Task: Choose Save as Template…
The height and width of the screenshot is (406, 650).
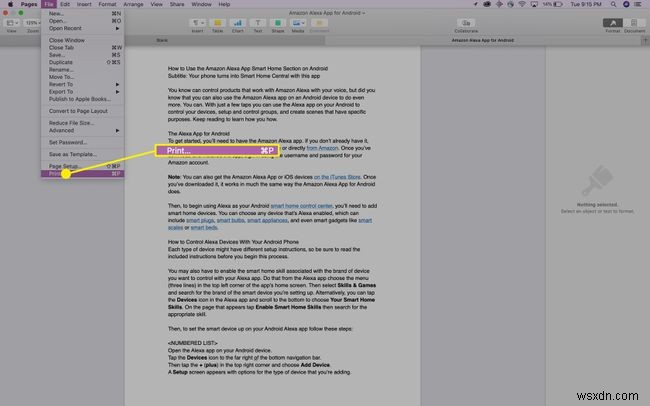Action: (82, 154)
